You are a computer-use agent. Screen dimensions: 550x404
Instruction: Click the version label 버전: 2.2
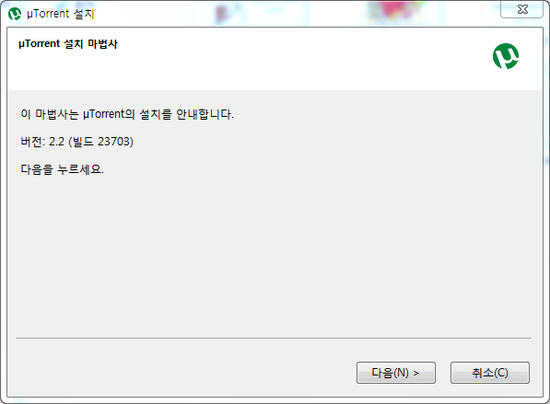click(x=42, y=142)
